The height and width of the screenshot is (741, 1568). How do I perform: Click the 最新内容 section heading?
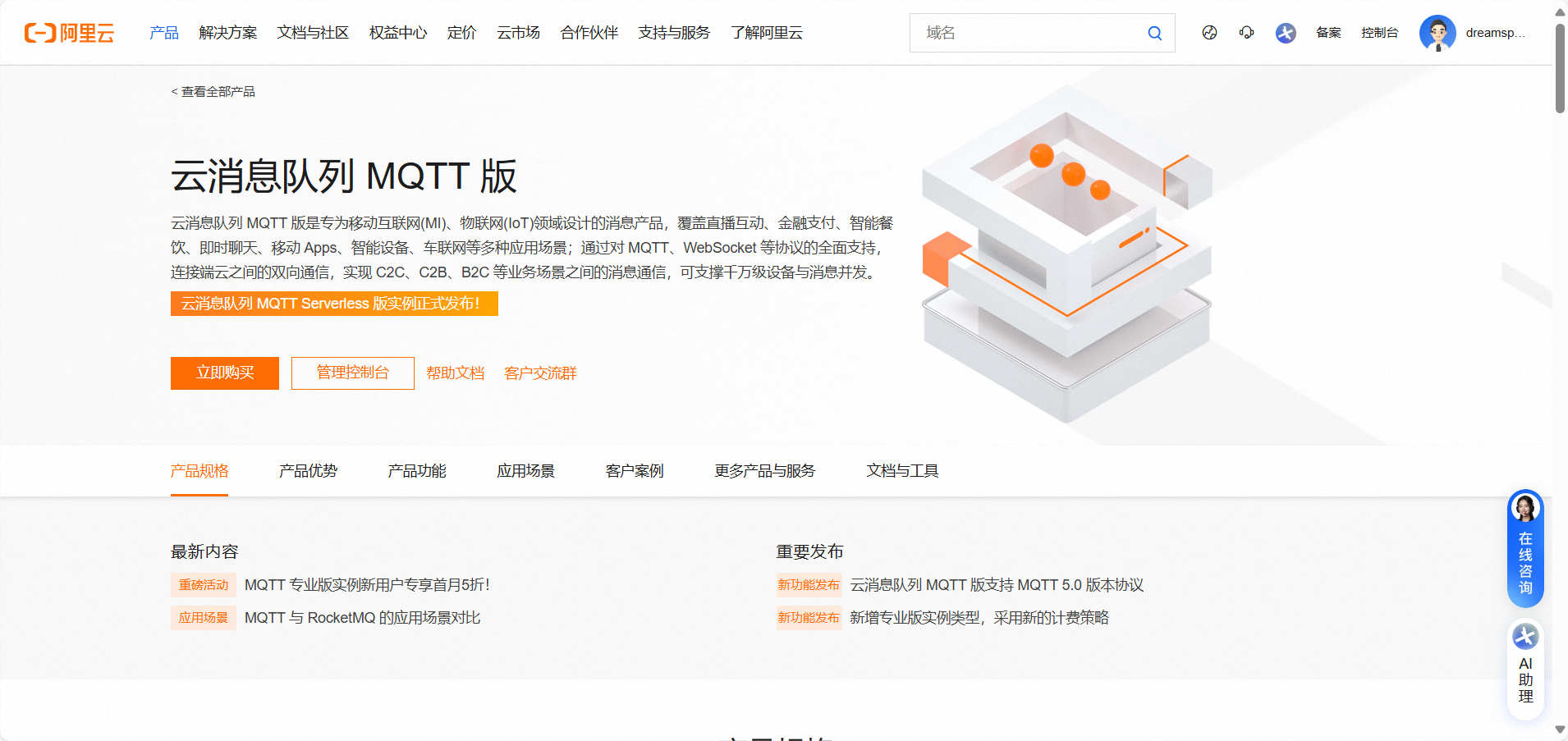(x=204, y=551)
